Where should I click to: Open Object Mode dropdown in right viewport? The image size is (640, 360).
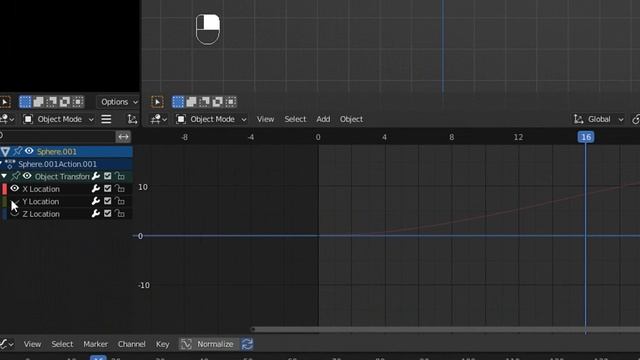211,119
